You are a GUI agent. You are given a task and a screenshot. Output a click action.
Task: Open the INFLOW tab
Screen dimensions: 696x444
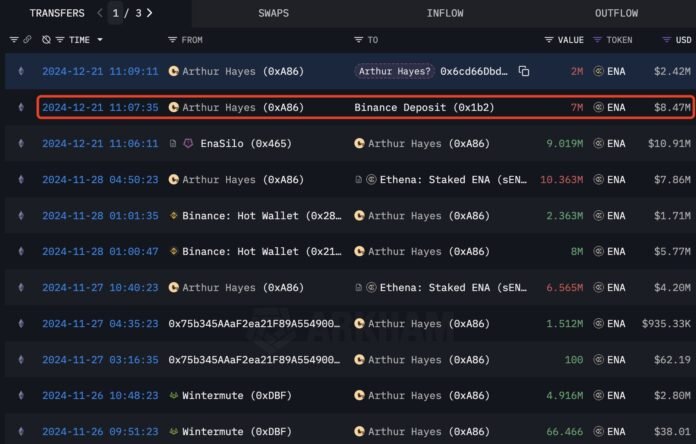[445, 13]
